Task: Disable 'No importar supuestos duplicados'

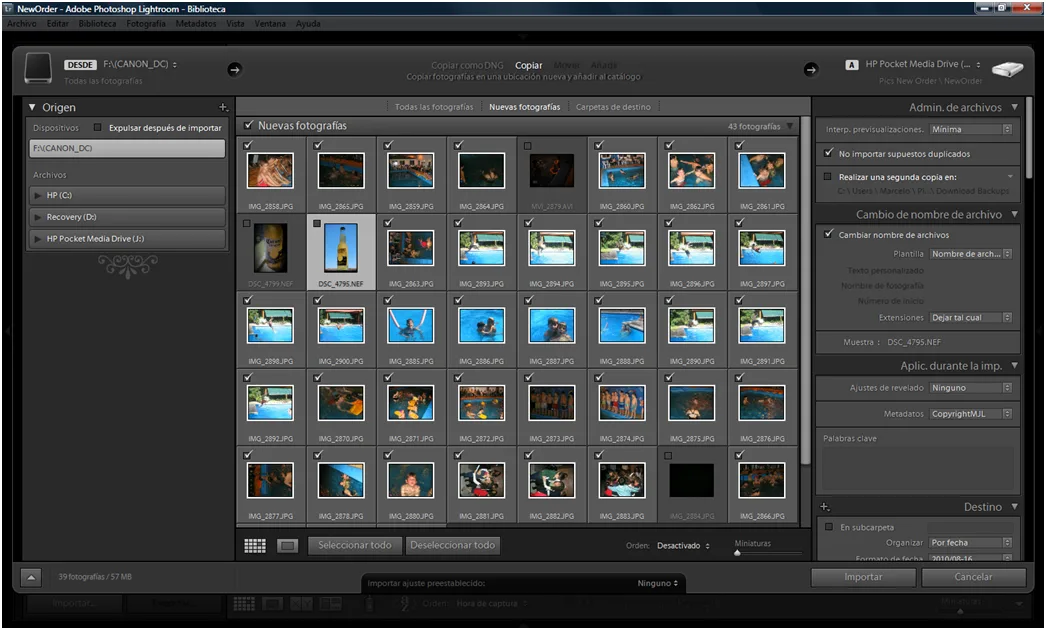Action: point(827,154)
